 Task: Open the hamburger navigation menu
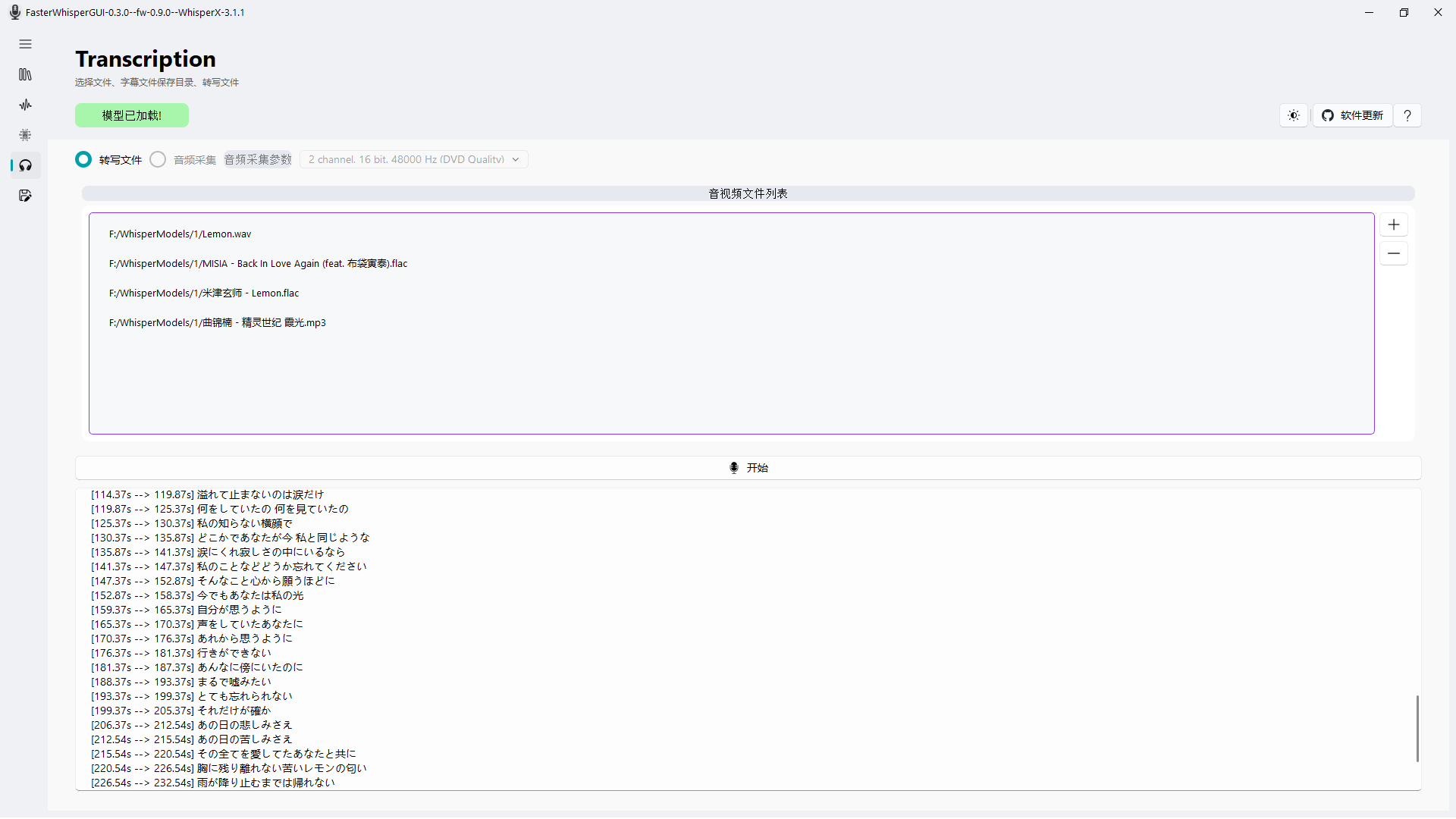(25, 44)
